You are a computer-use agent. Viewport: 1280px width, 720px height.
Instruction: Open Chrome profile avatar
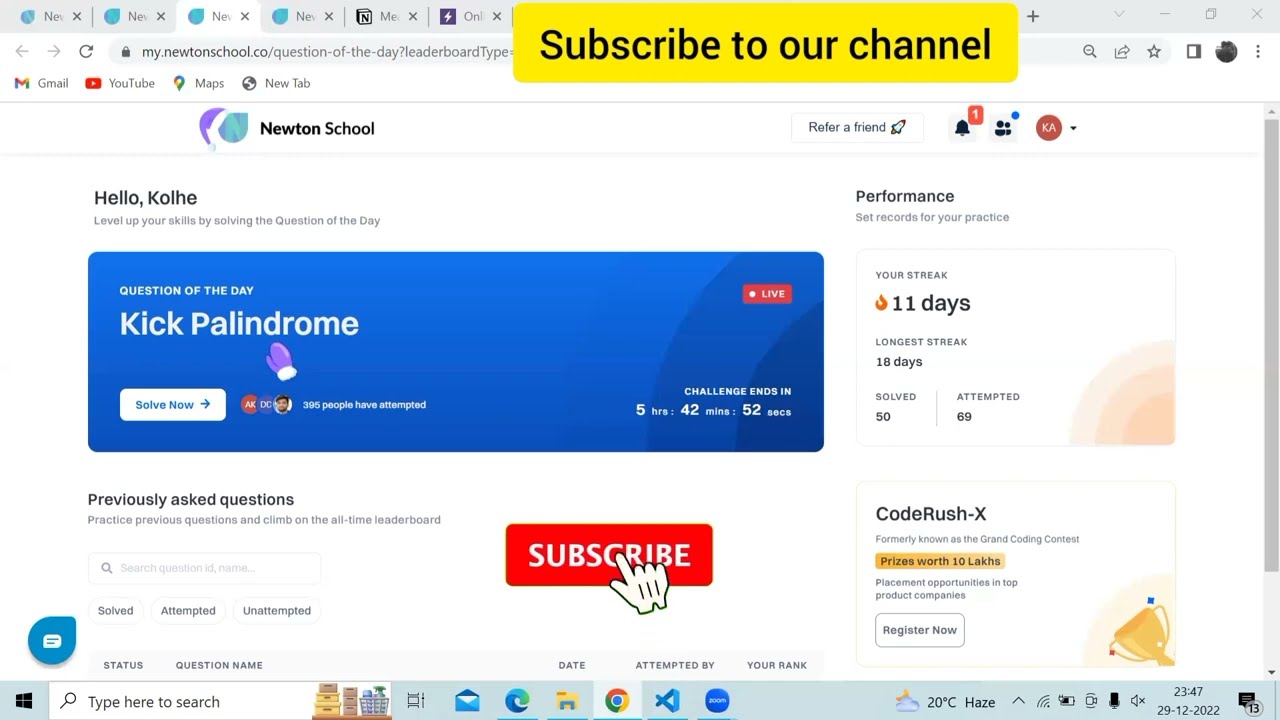click(1226, 51)
